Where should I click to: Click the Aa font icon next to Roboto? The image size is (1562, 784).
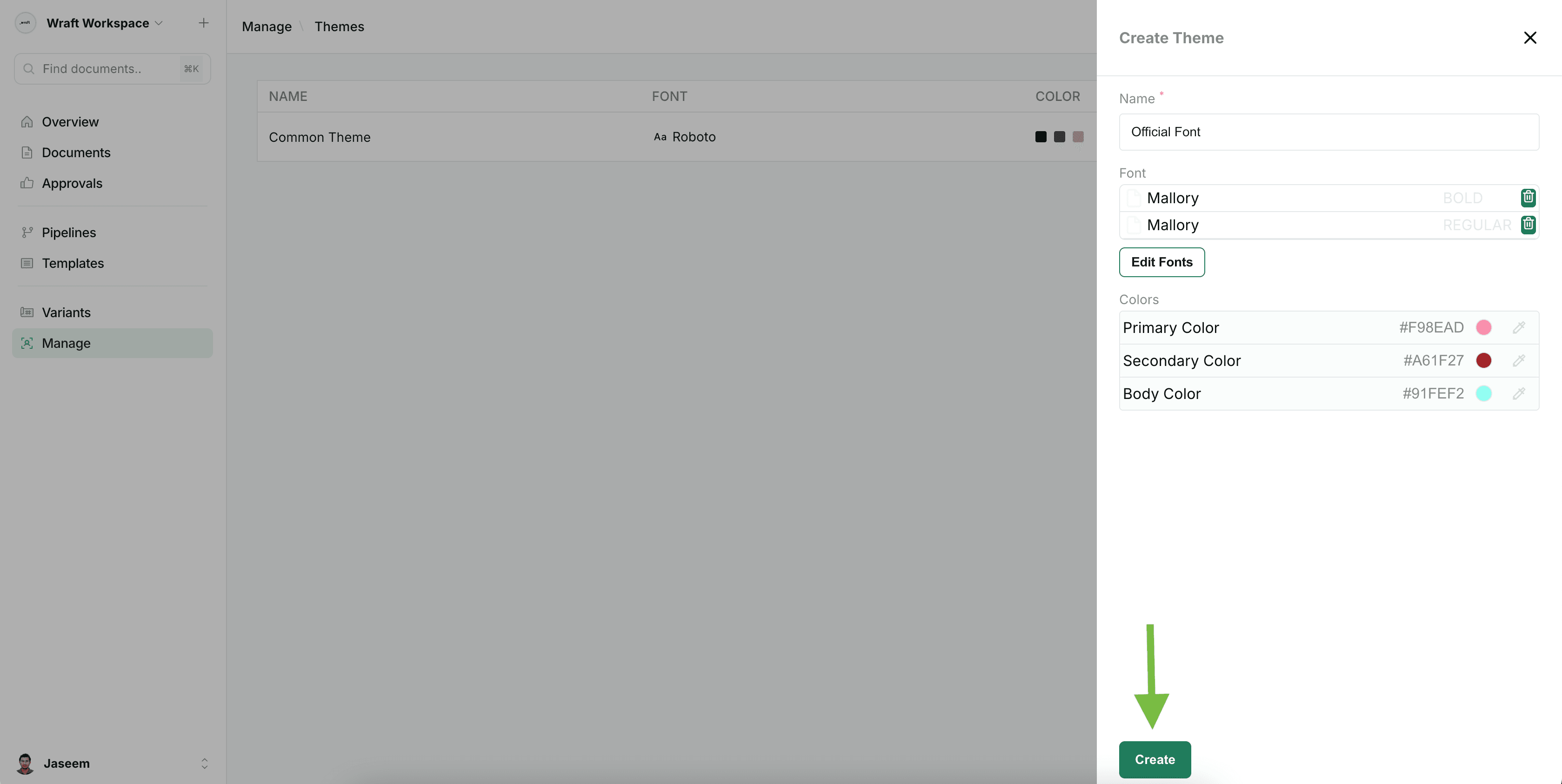(660, 137)
